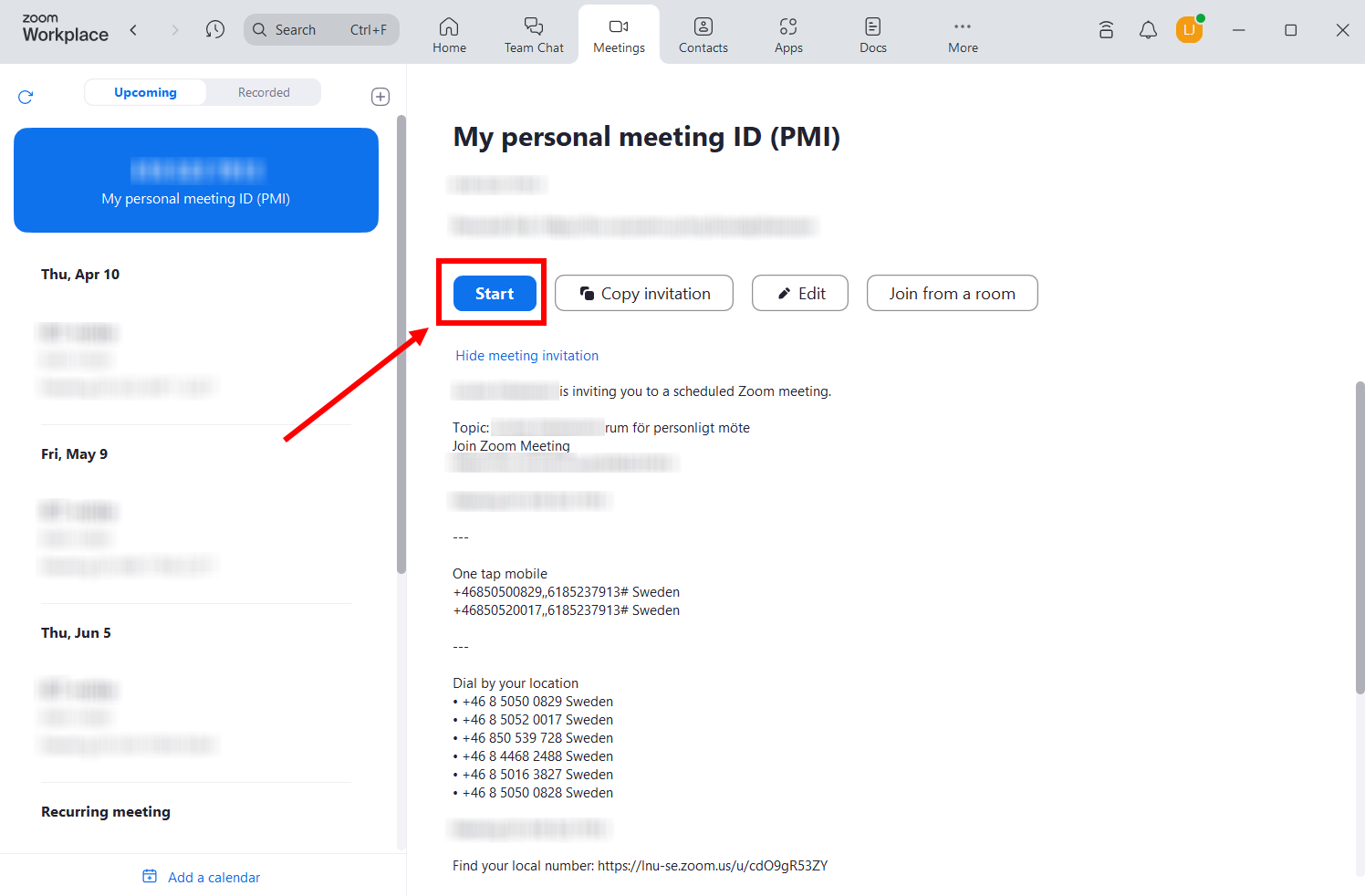This screenshot has width=1365, height=896.
Task: Click the meeting list scrollbar
Action: point(401,345)
